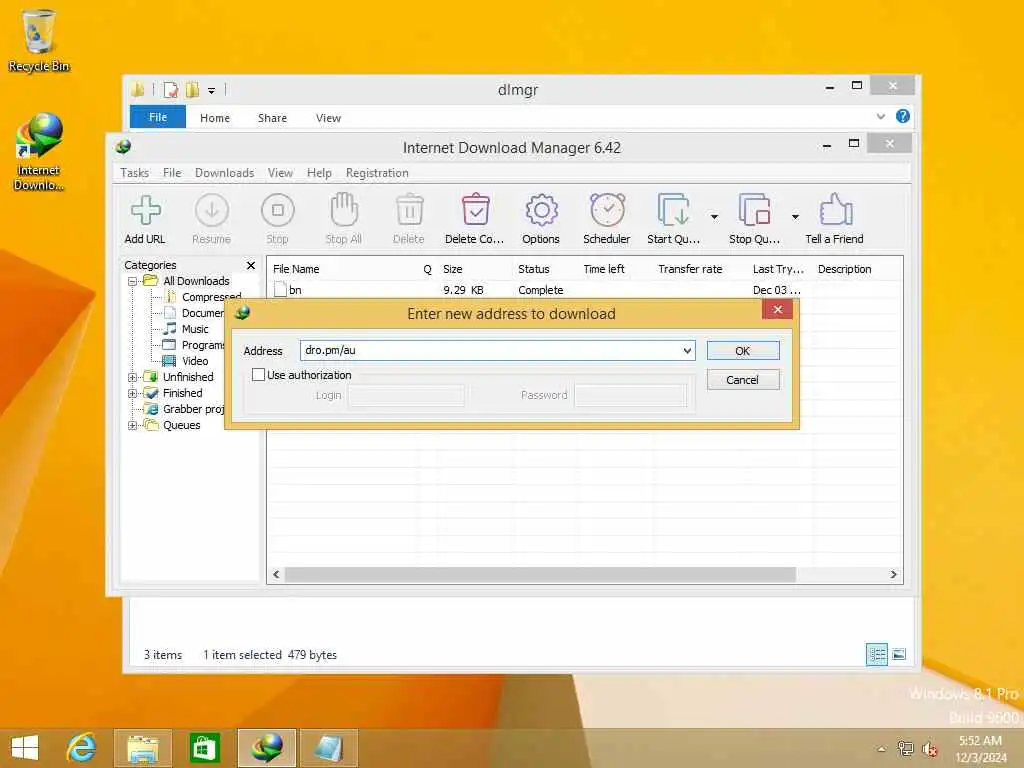Click the taskbar clock
This screenshot has width=1024, height=768.
[x=980, y=748]
